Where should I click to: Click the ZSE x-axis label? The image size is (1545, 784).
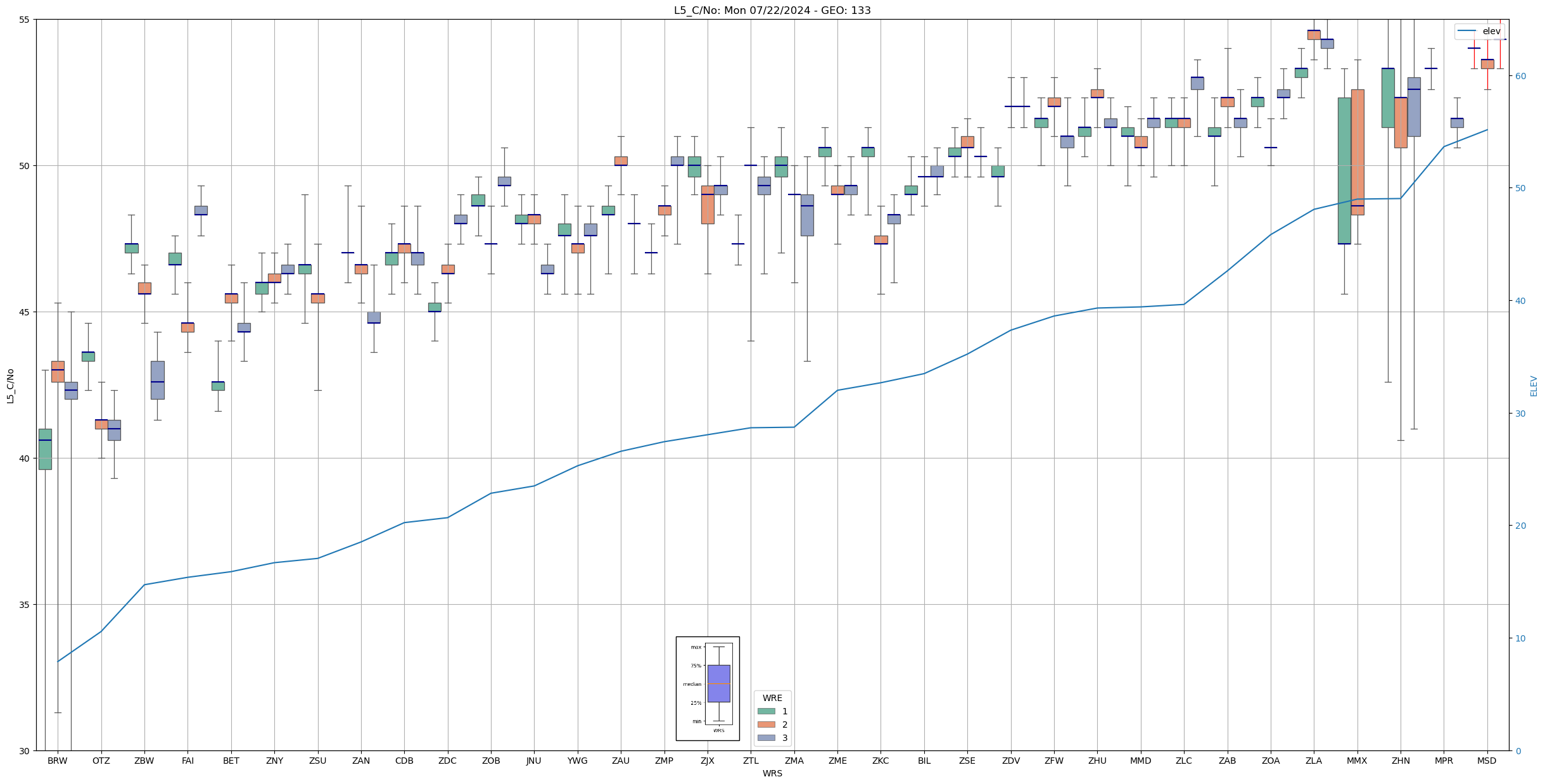(967, 761)
